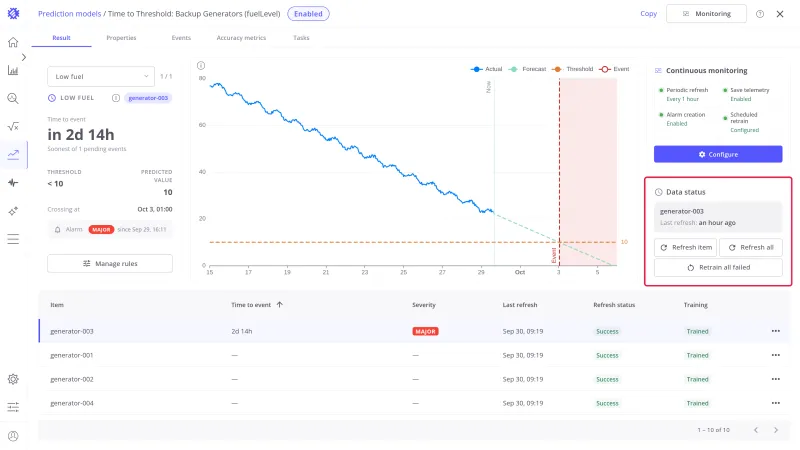Open the bar chart dashboards sidebar icon
Screen dimensions: 800x450
13,70
